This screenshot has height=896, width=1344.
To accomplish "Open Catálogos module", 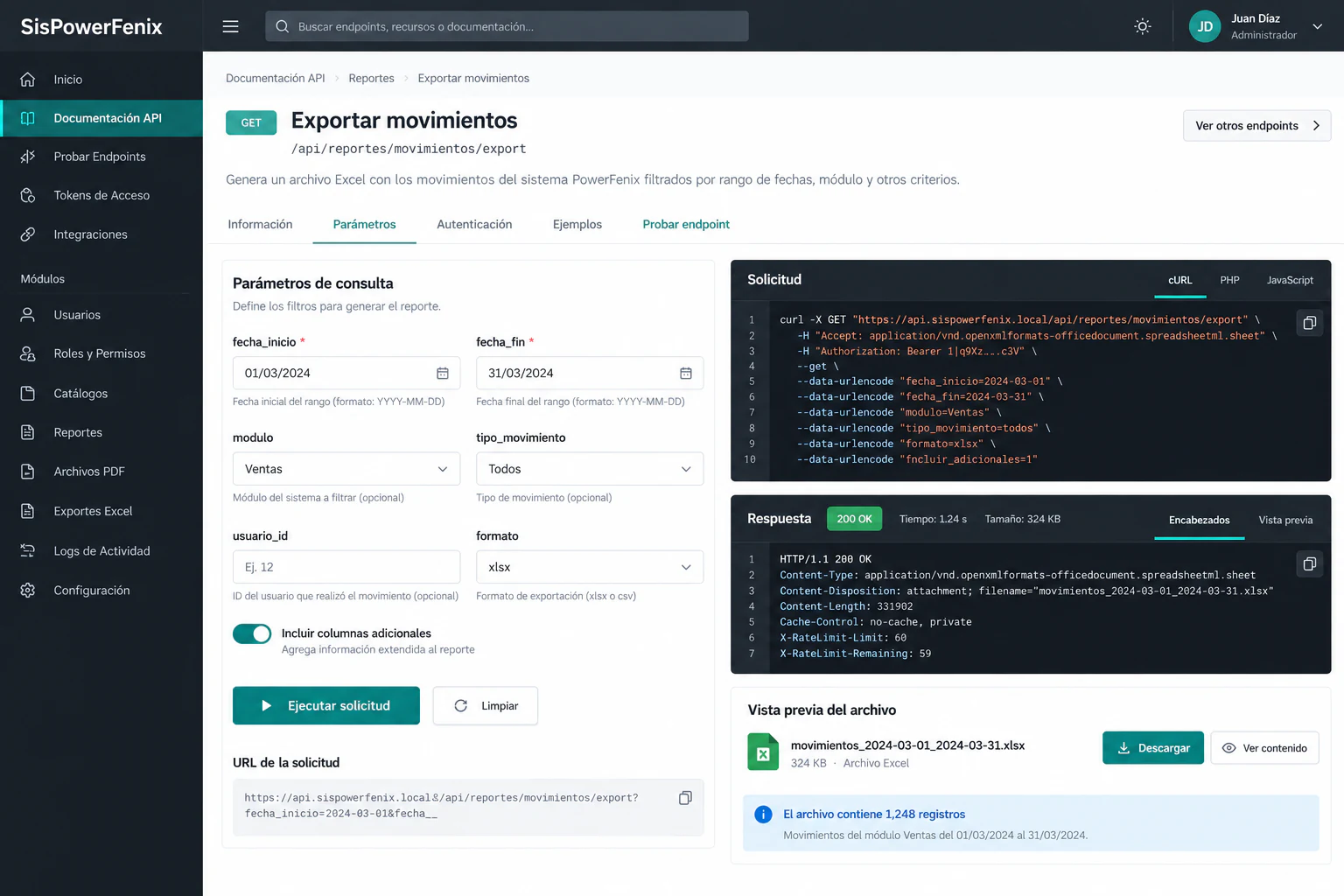I will (101, 394).
